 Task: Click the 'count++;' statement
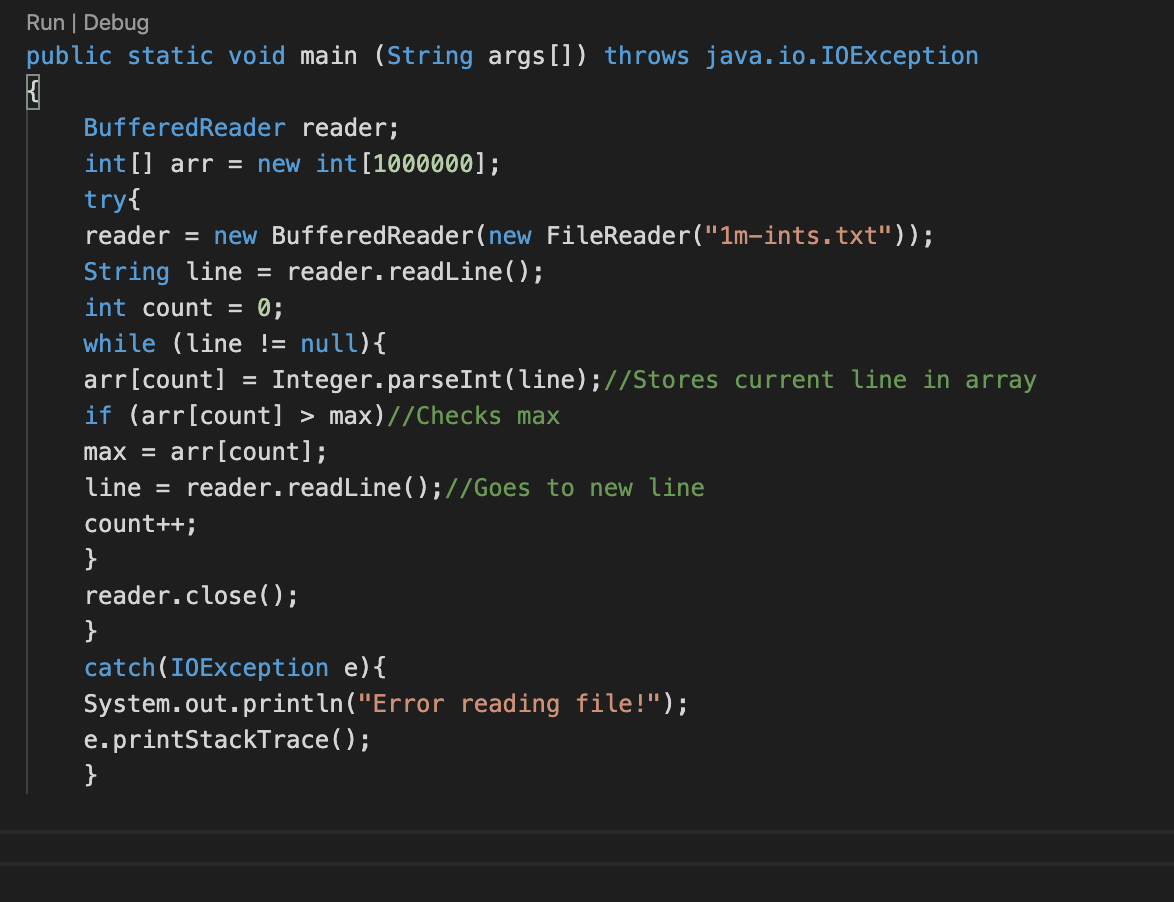tap(140, 523)
